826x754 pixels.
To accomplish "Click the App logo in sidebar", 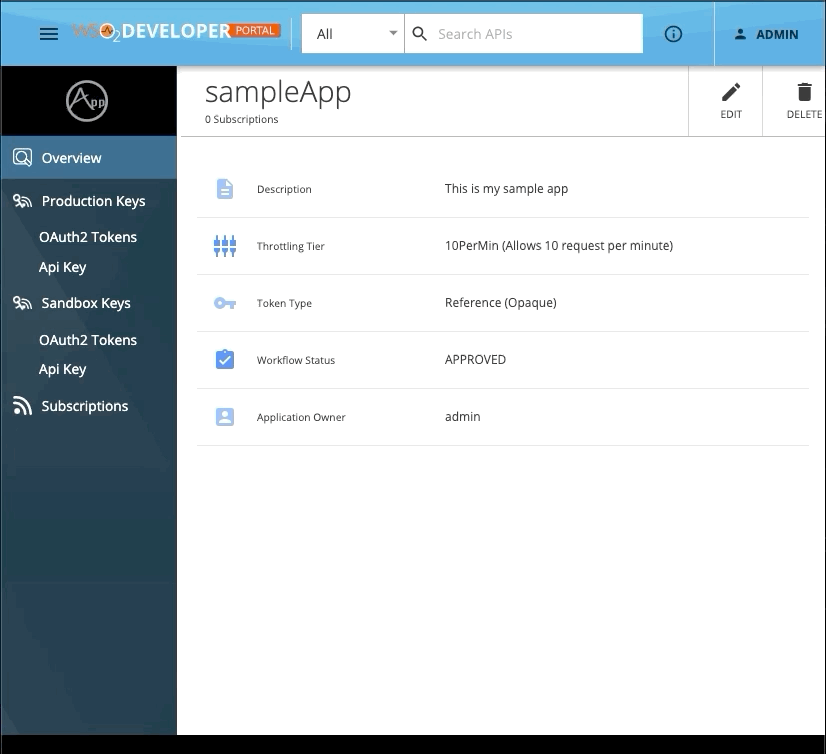I will coord(87,101).
